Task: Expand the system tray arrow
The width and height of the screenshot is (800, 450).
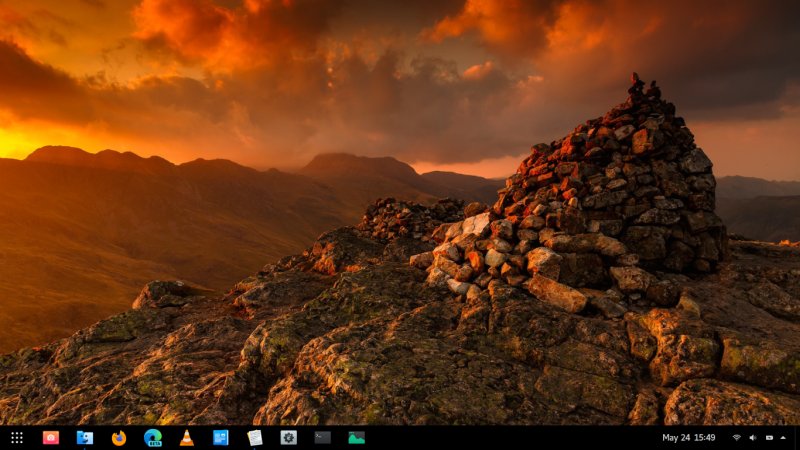Action: (783, 438)
